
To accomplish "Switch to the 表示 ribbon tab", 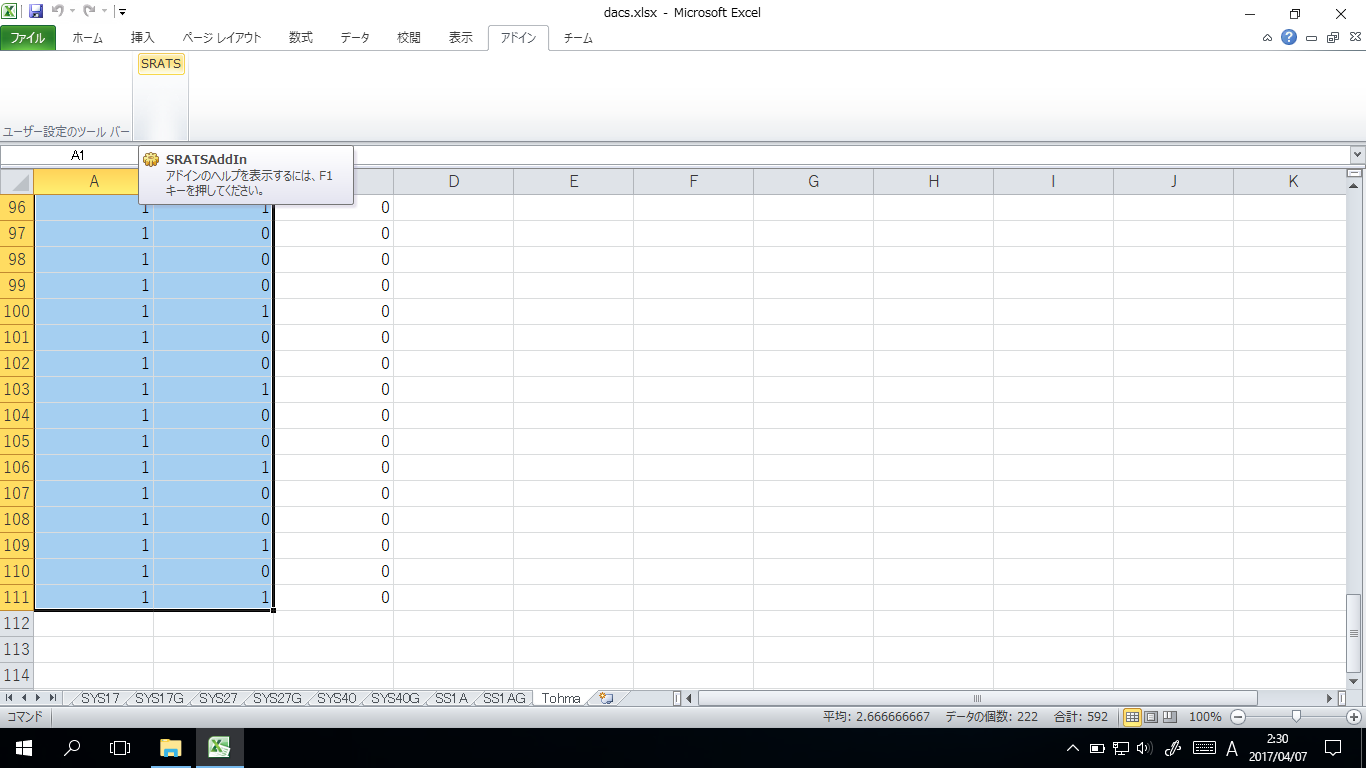I will coord(461,38).
